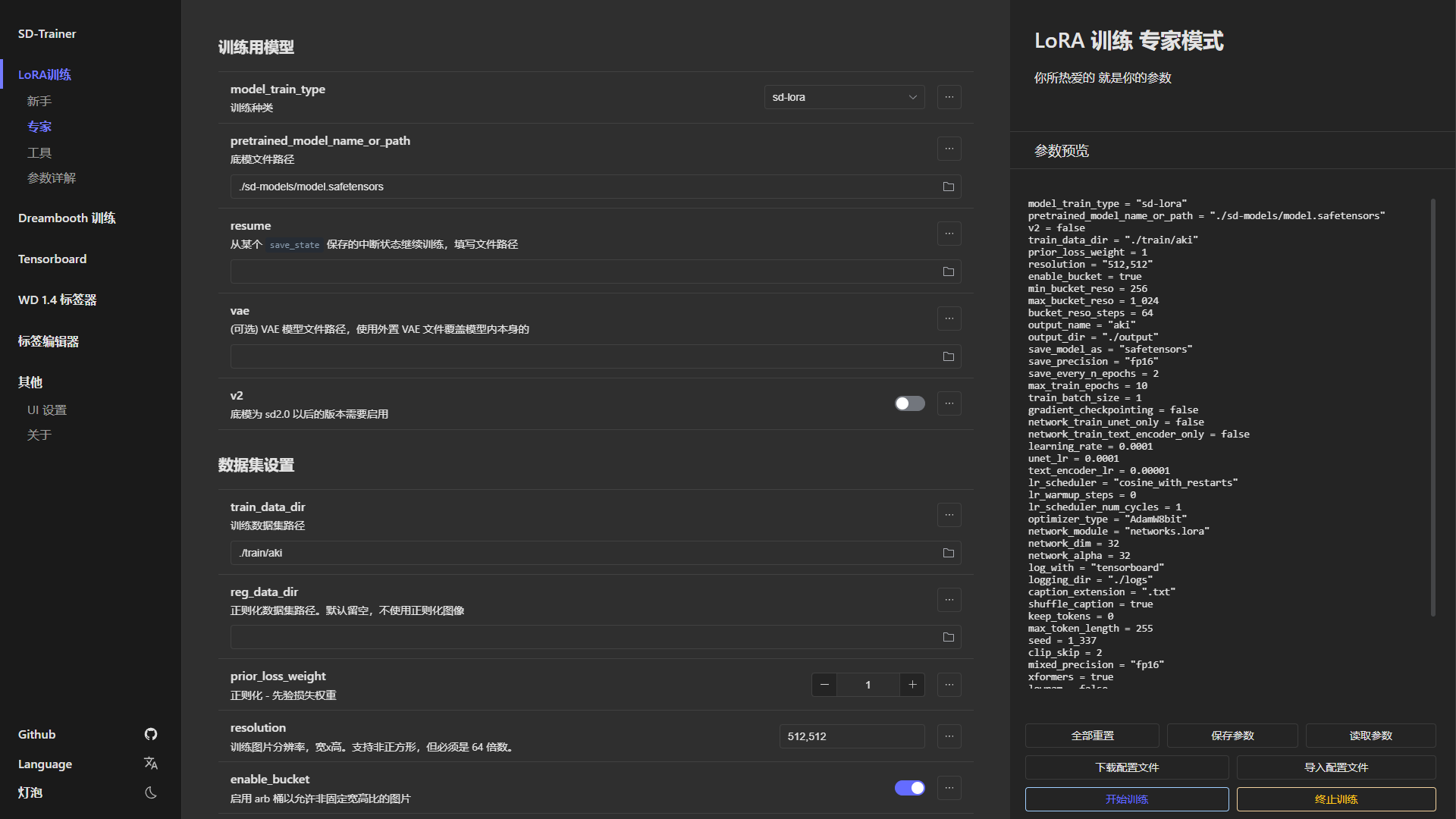Open the model_train_type dropdown showing sd-lora

844,97
